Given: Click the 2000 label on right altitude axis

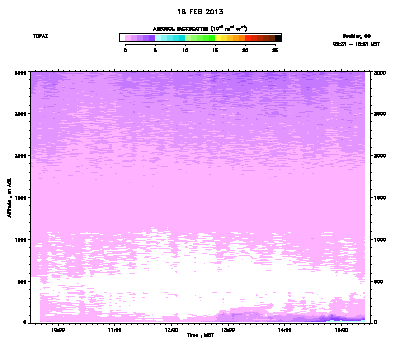Looking at the screenshot, I should [380, 156].
